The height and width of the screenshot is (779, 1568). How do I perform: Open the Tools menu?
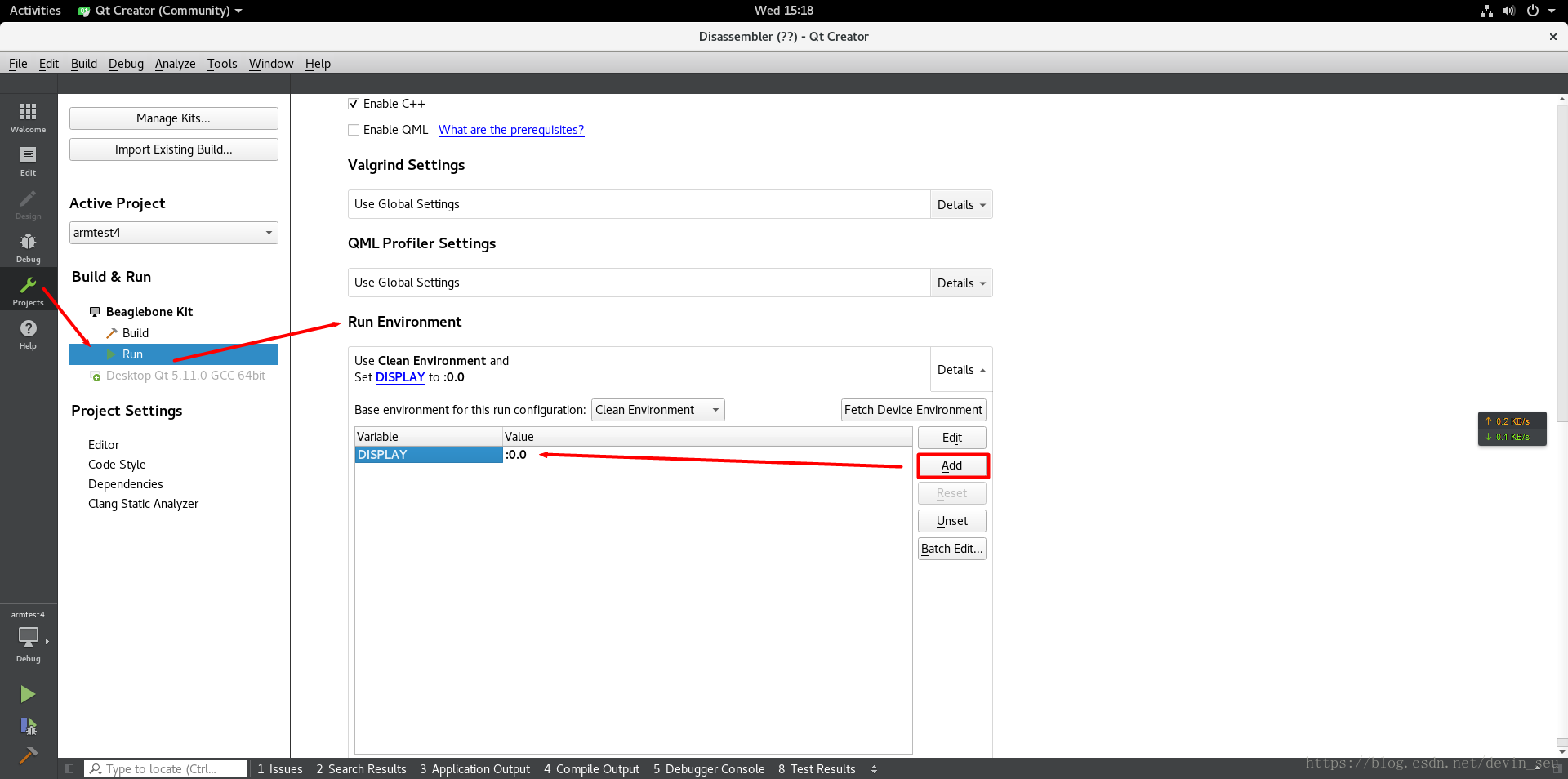click(x=222, y=64)
